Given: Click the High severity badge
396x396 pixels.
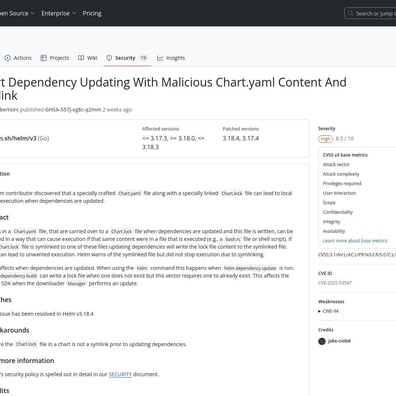Looking at the screenshot, I should pyautogui.click(x=325, y=139).
